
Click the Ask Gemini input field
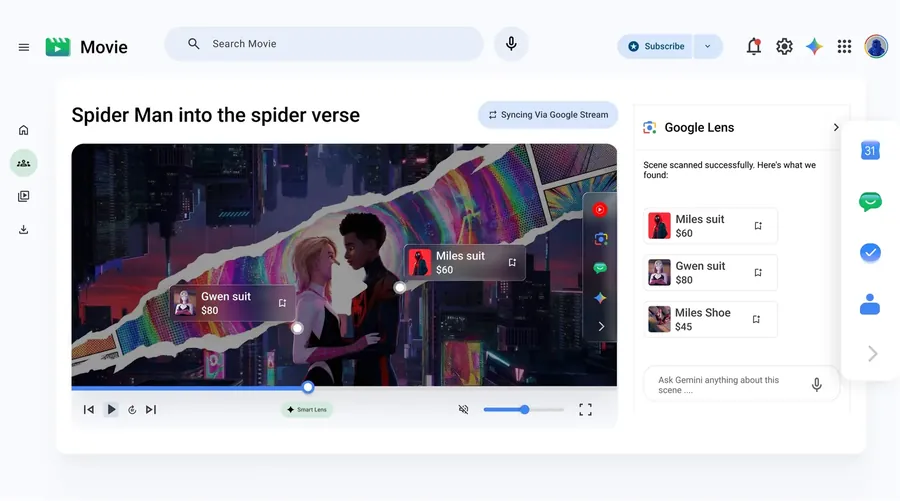click(x=741, y=385)
